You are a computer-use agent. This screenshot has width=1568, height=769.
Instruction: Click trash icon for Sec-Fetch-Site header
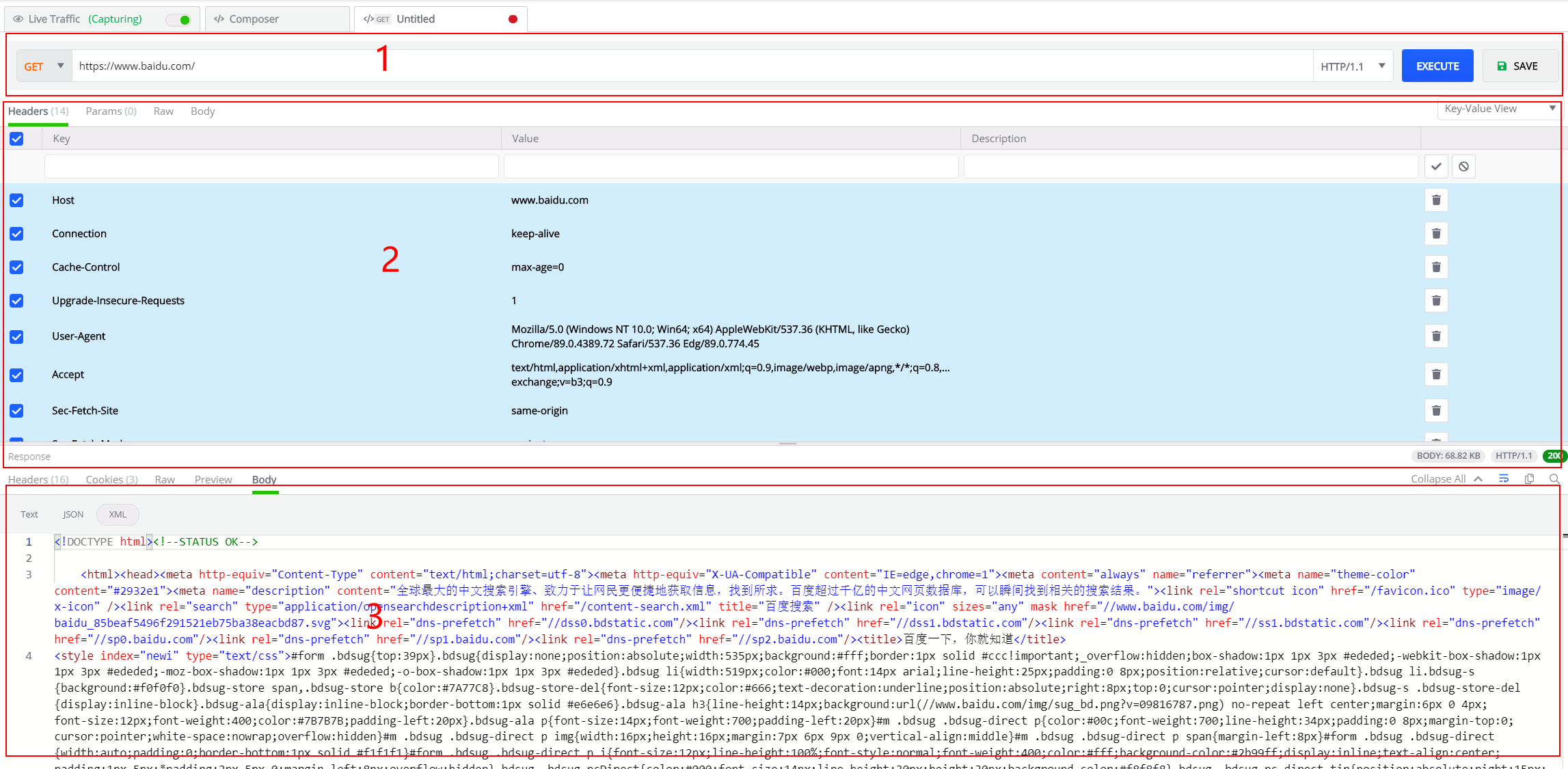pyautogui.click(x=1436, y=411)
